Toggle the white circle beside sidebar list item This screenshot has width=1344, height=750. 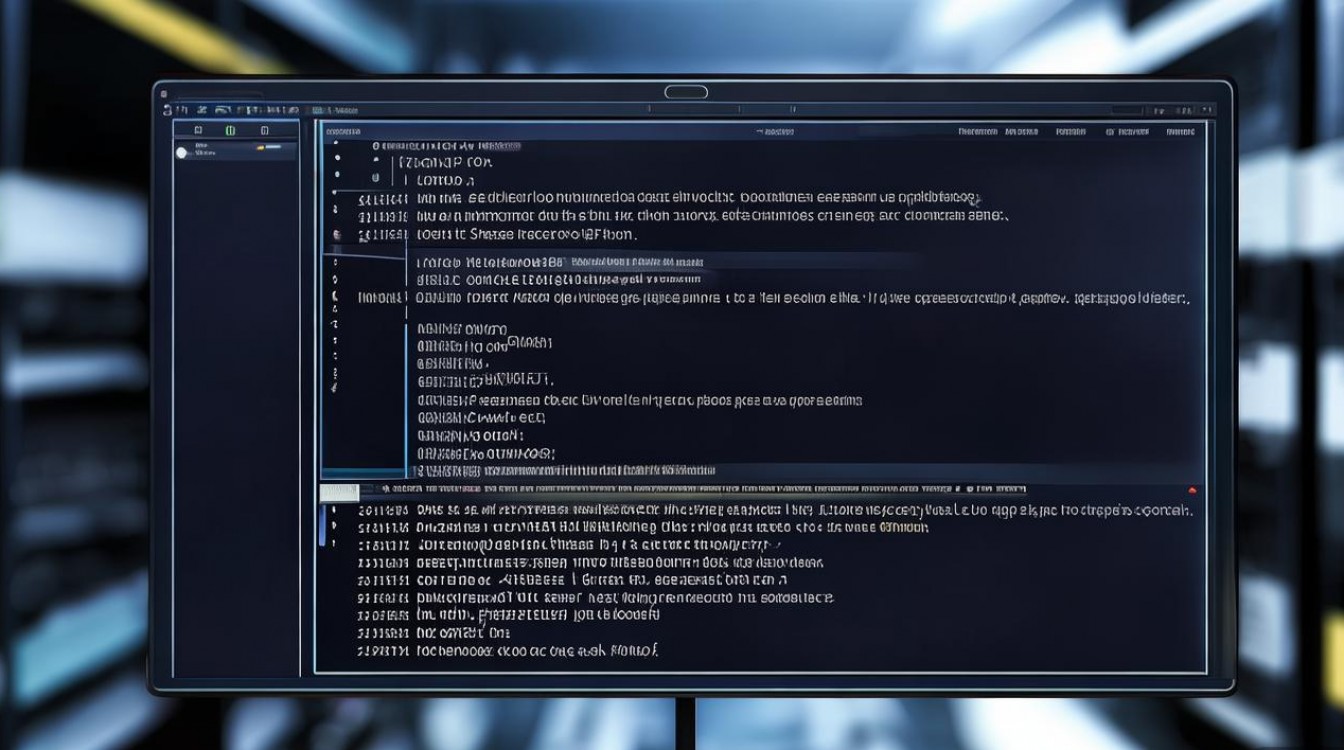182,152
